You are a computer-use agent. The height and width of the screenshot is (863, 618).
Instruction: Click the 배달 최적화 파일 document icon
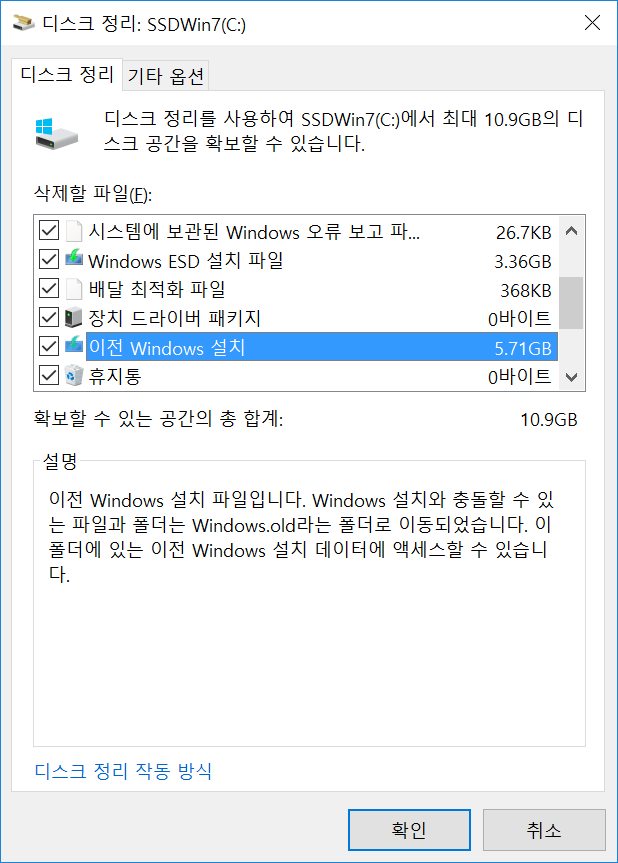[74, 288]
